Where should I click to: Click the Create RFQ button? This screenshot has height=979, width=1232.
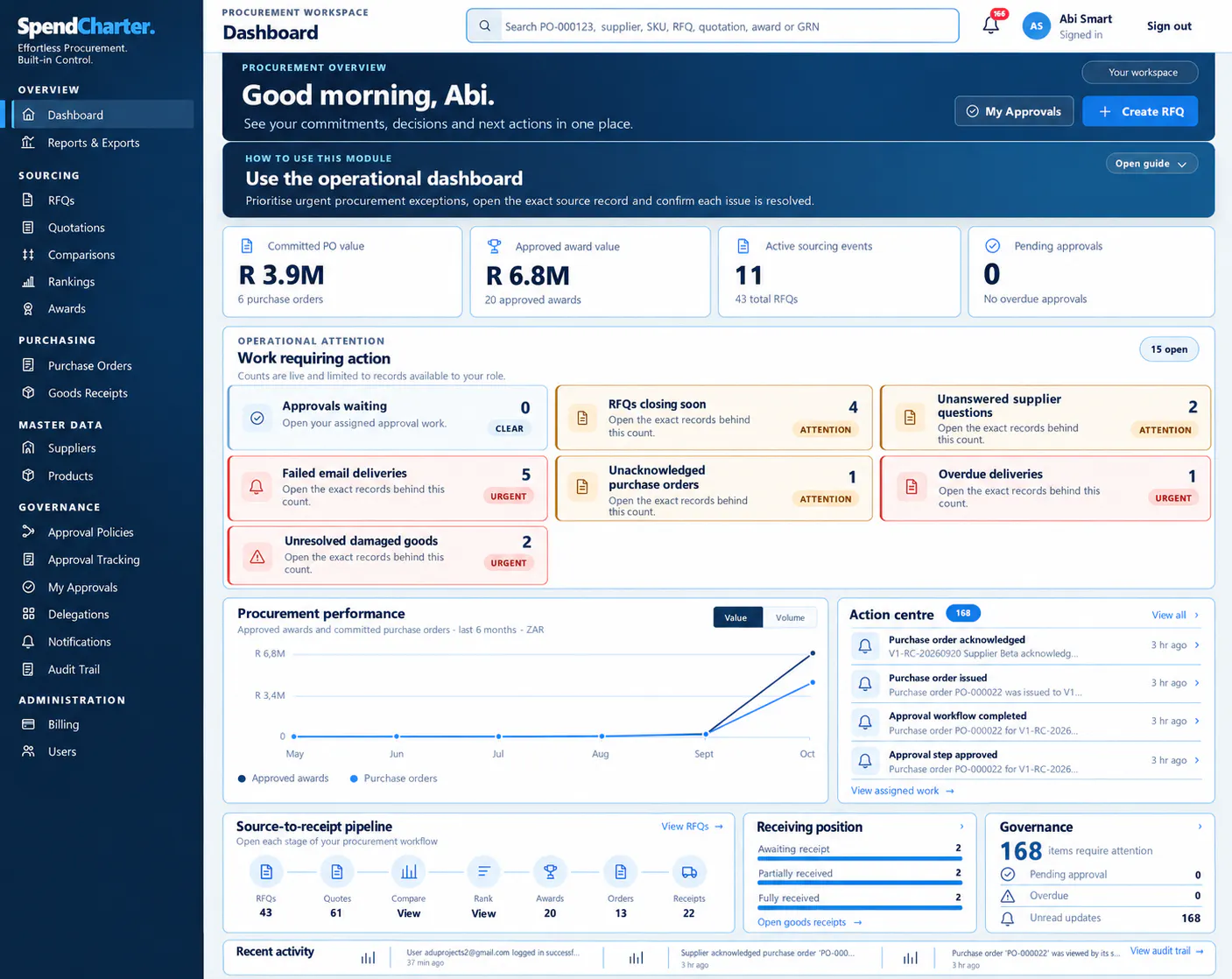(x=1140, y=111)
